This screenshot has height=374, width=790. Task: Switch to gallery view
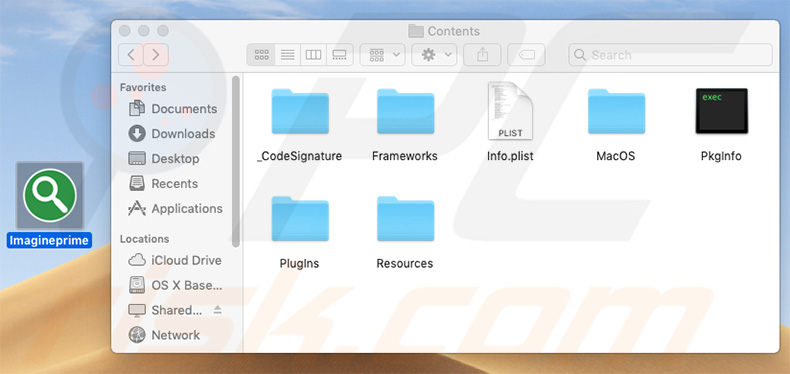coord(340,55)
